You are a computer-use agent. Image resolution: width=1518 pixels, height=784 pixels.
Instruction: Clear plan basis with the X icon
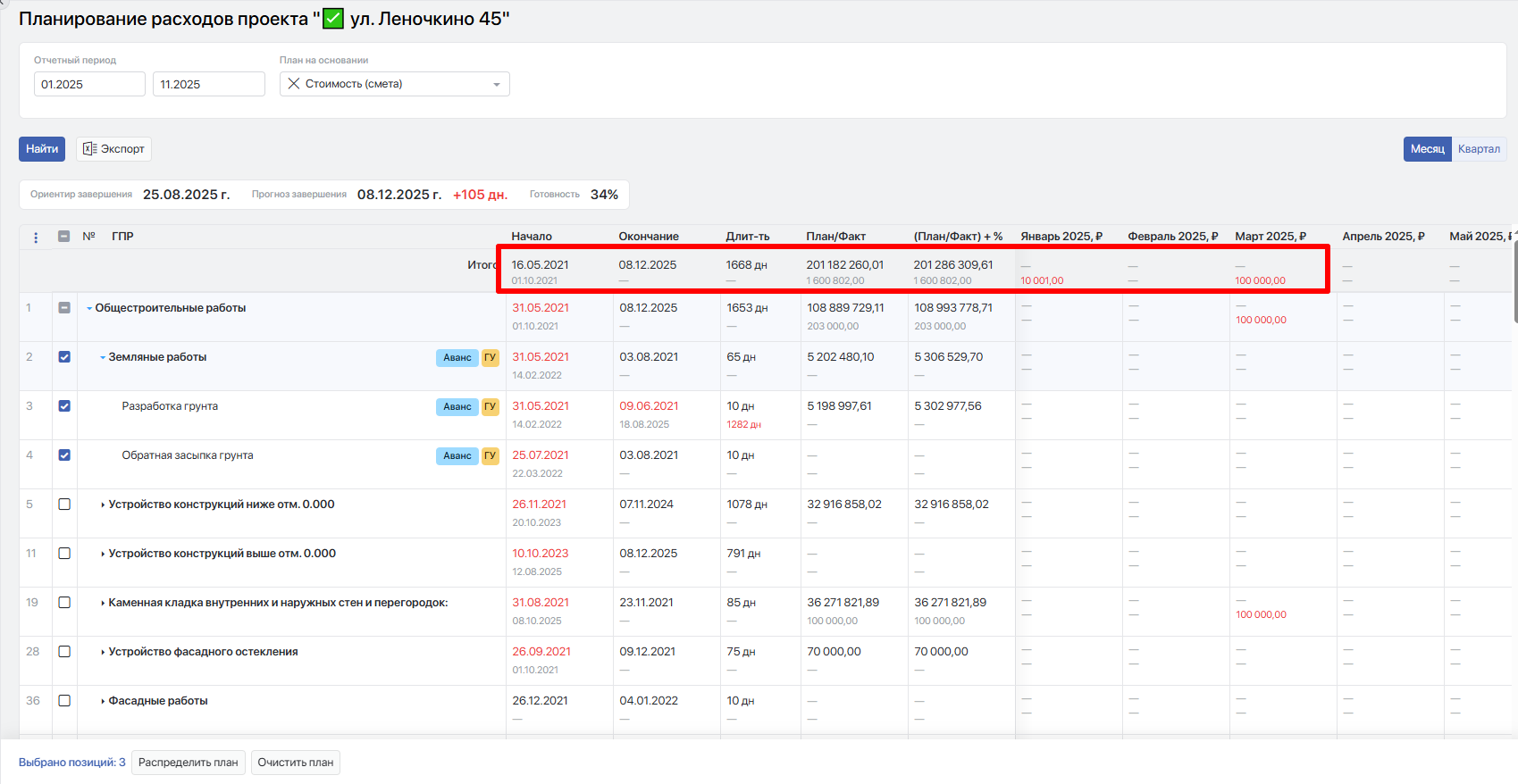294,84
